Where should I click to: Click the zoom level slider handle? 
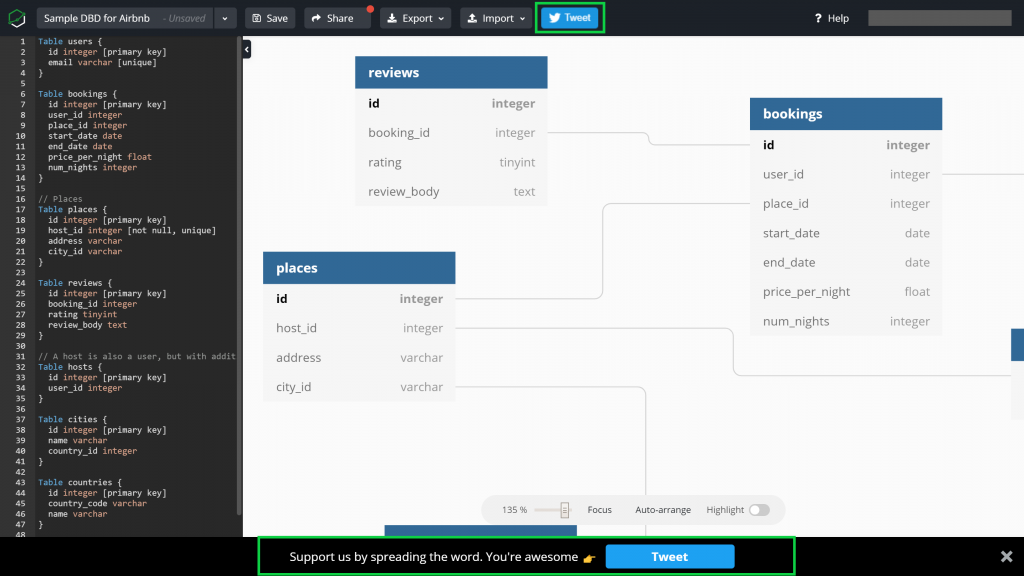point(565,510)
